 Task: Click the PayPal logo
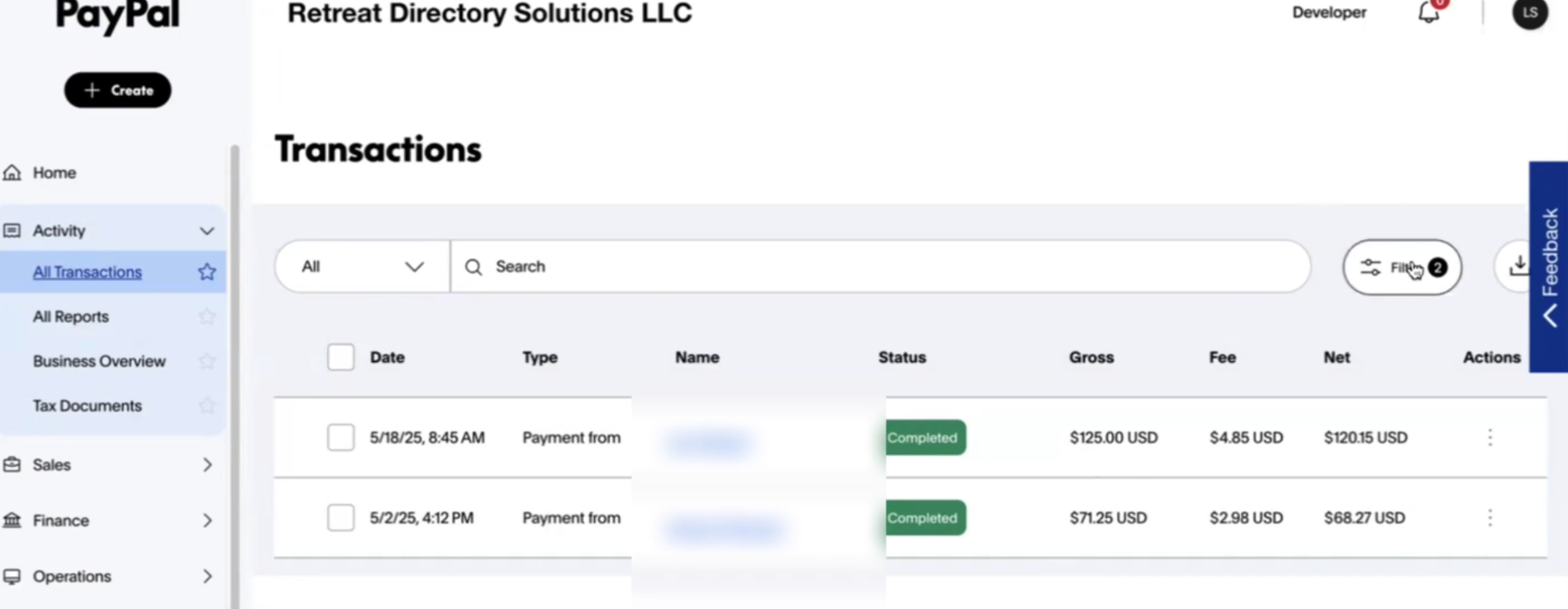(118, 15)
